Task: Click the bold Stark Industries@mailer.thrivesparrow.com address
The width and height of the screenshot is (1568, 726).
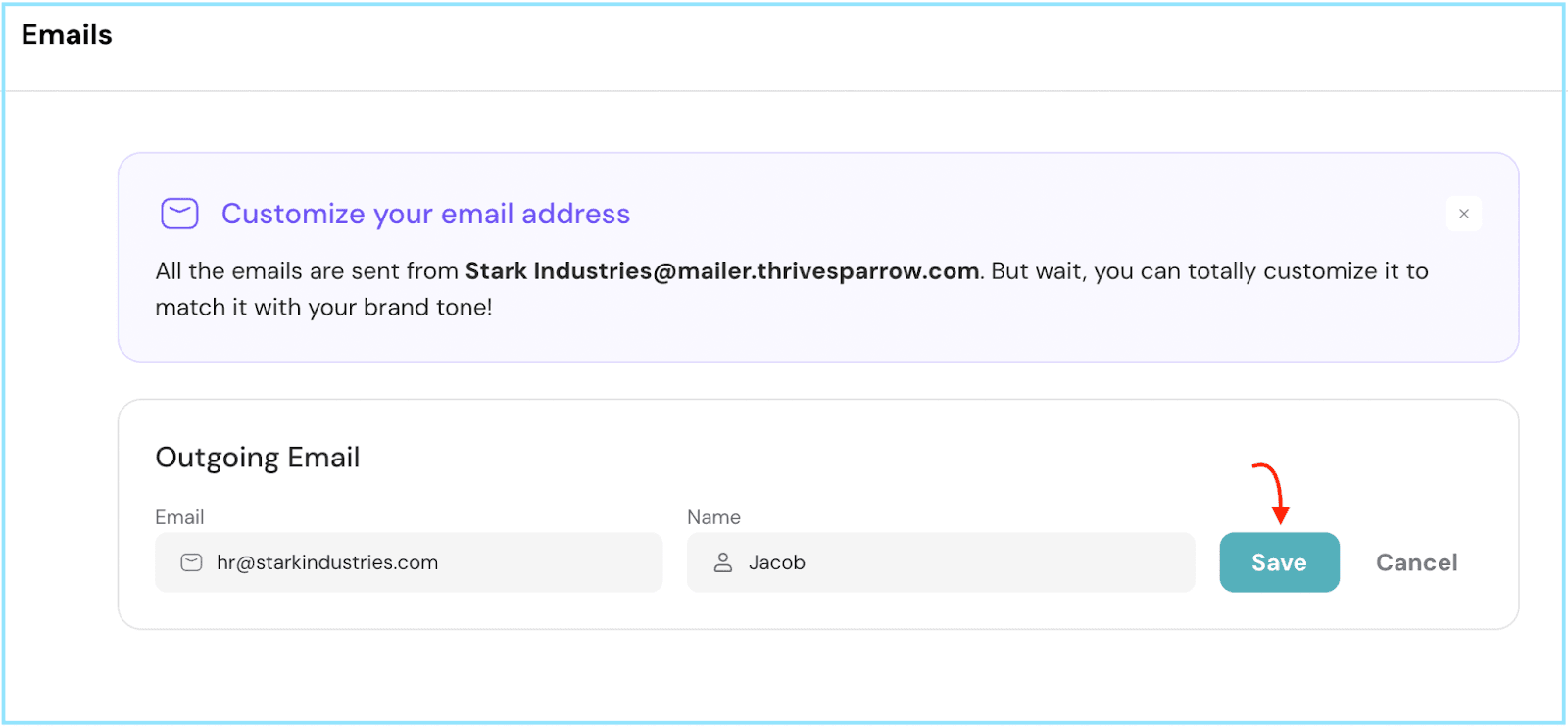Action: click(x=721, y=271)
